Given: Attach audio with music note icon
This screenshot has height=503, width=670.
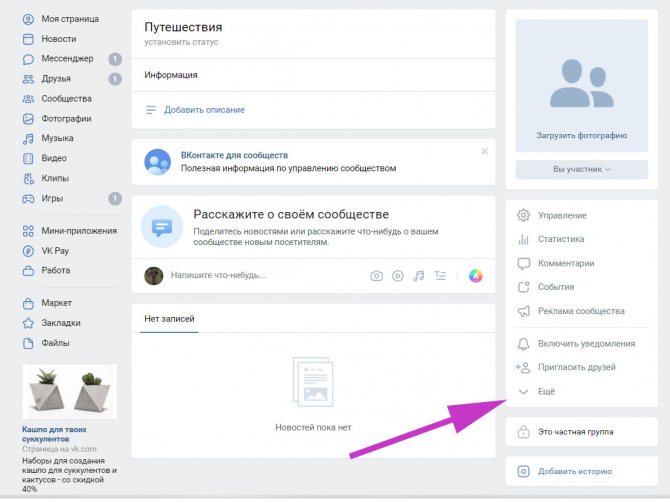Looking at the screenshot, I should [x=419, y=276].
